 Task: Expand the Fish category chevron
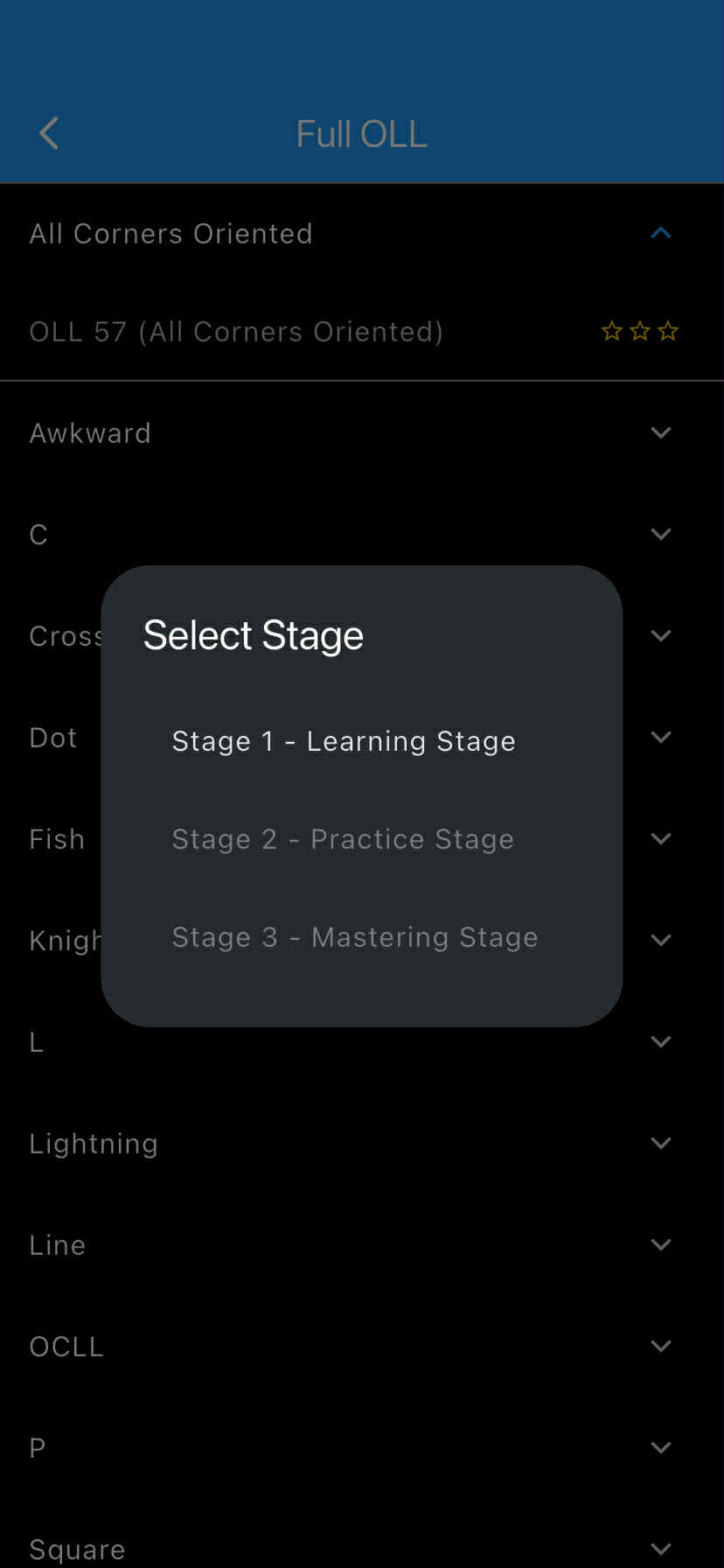click(661, 839)
